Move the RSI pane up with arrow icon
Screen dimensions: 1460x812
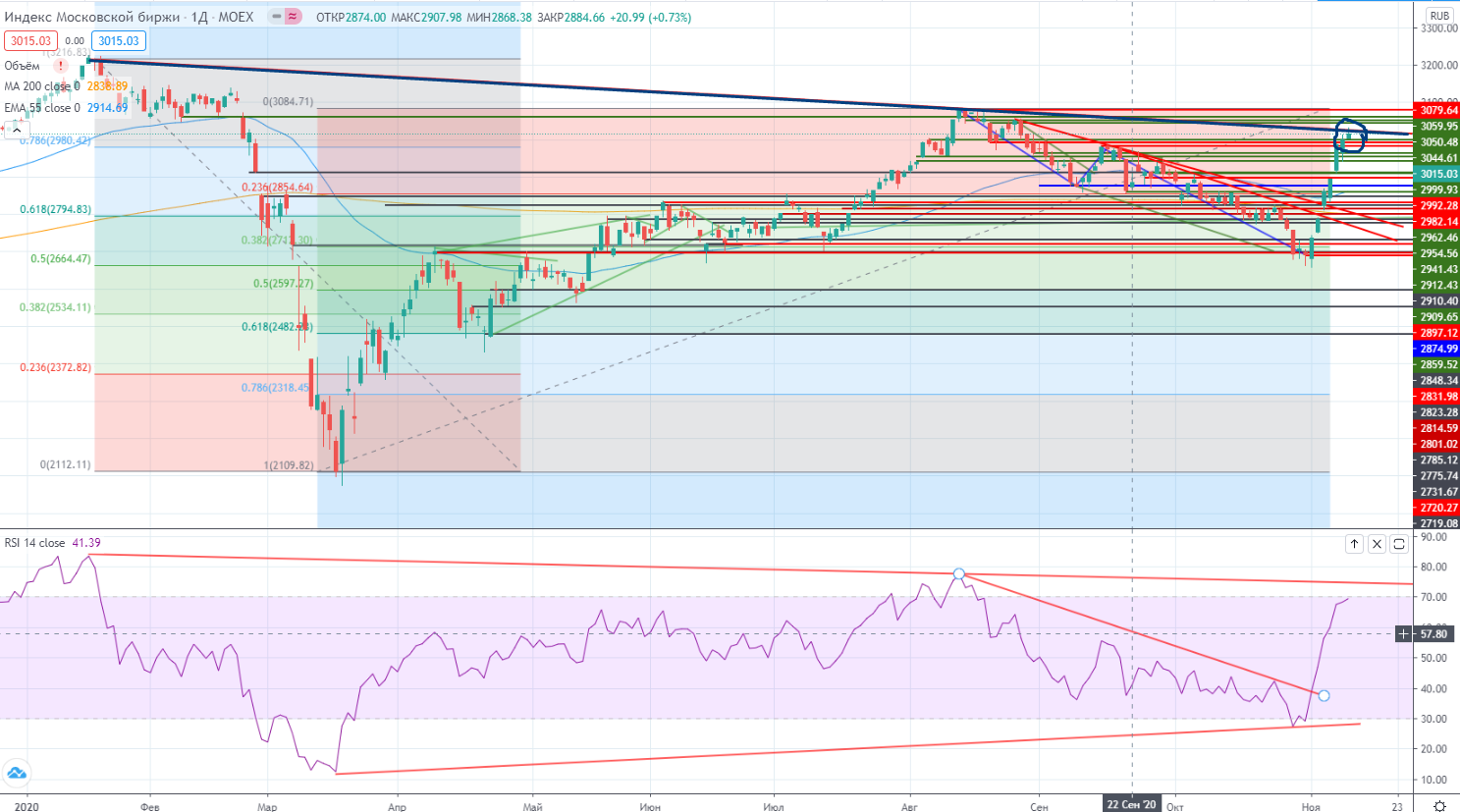(x=1354, y=544)
